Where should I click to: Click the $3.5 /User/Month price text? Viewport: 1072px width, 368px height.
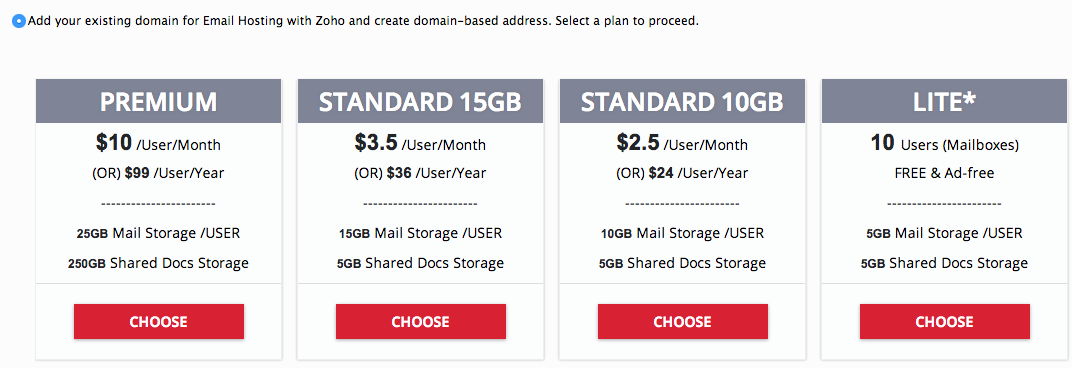[420, 144]
